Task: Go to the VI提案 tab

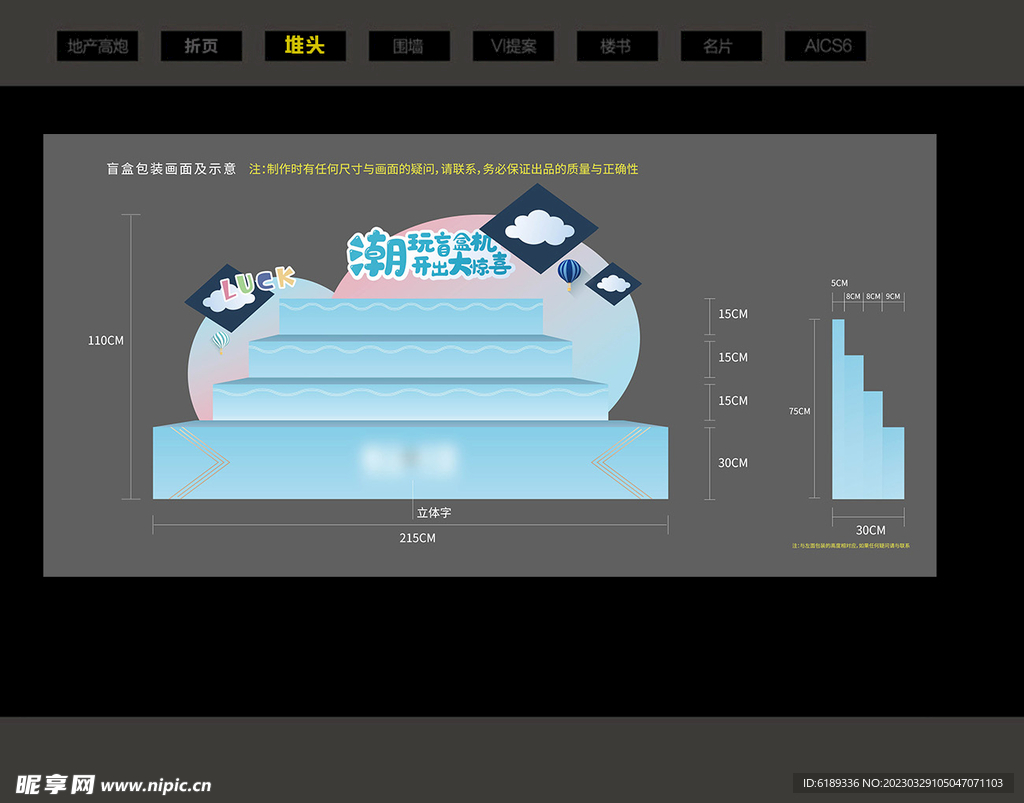Action: [513, 46]
